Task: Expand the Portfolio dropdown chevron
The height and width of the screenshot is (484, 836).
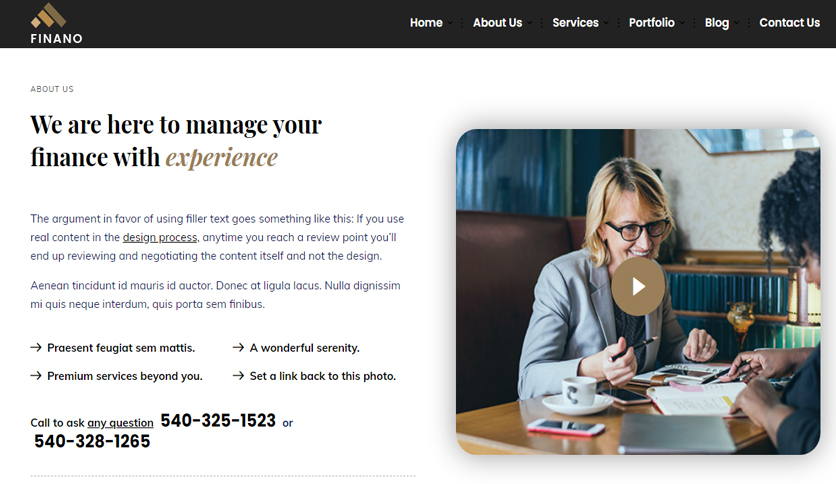Action: pos(682,23)
